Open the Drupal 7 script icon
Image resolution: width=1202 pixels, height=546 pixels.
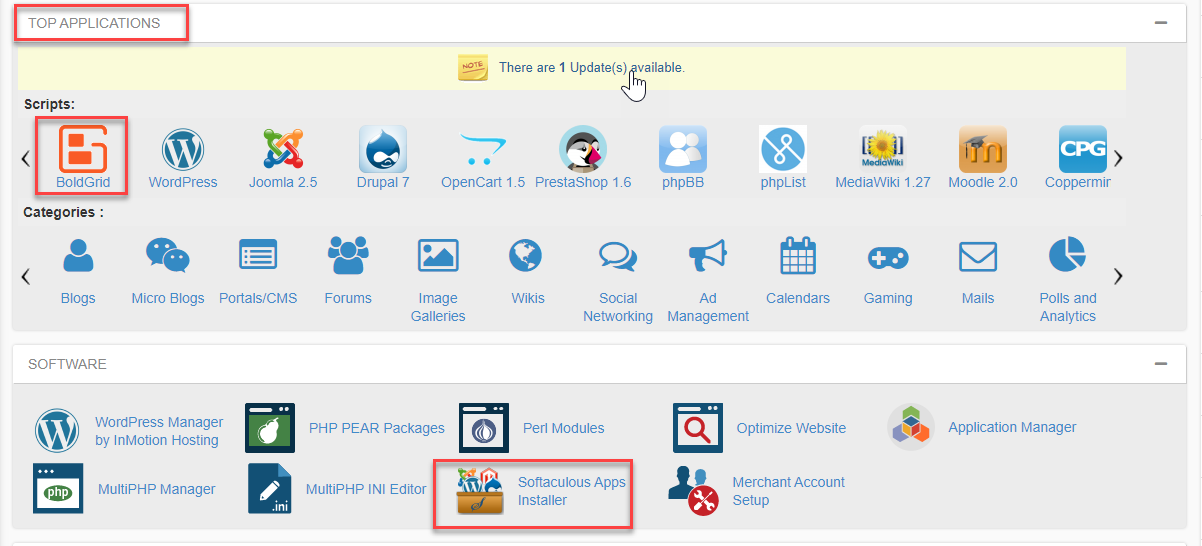click(x=383, y=149)
